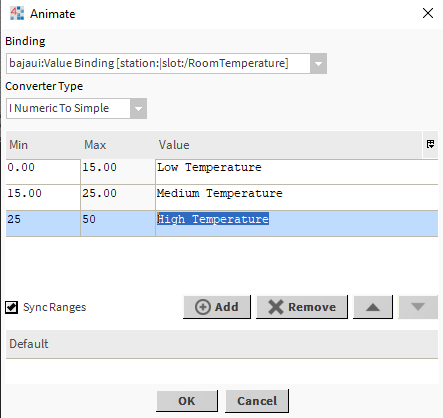Screen dimensions: 443x418
Task: Move selected row up with arrow button
Action: coord(373,307)
